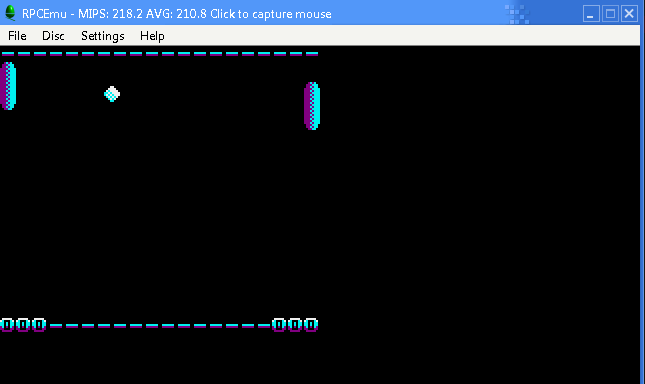Open the Disc menu
This screenshot has width=645, height=384.
(x=53, y=36)
